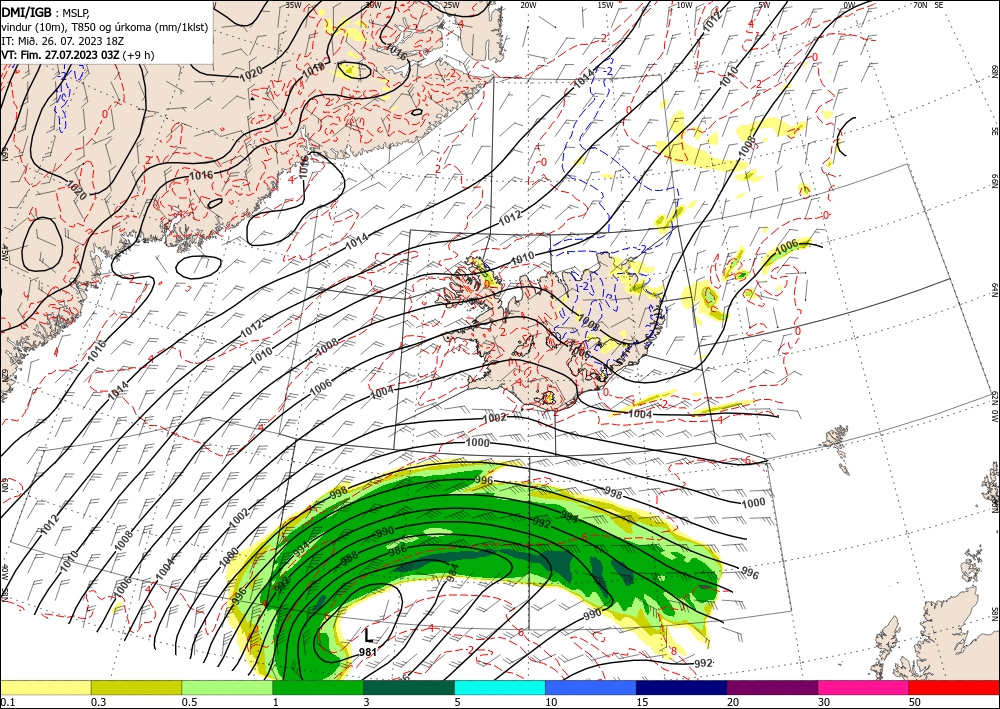Click the '981' central pressure value

point(367,652)
